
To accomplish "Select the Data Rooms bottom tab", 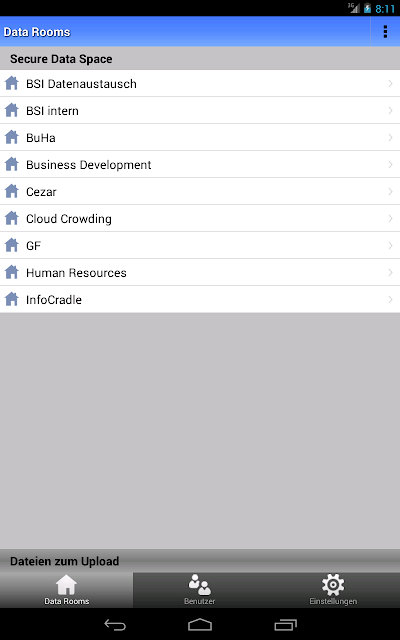I will (67, 590).
